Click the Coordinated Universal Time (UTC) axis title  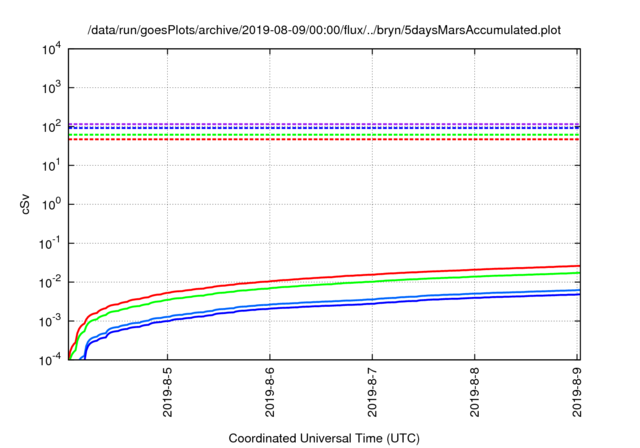pos(324,438)
